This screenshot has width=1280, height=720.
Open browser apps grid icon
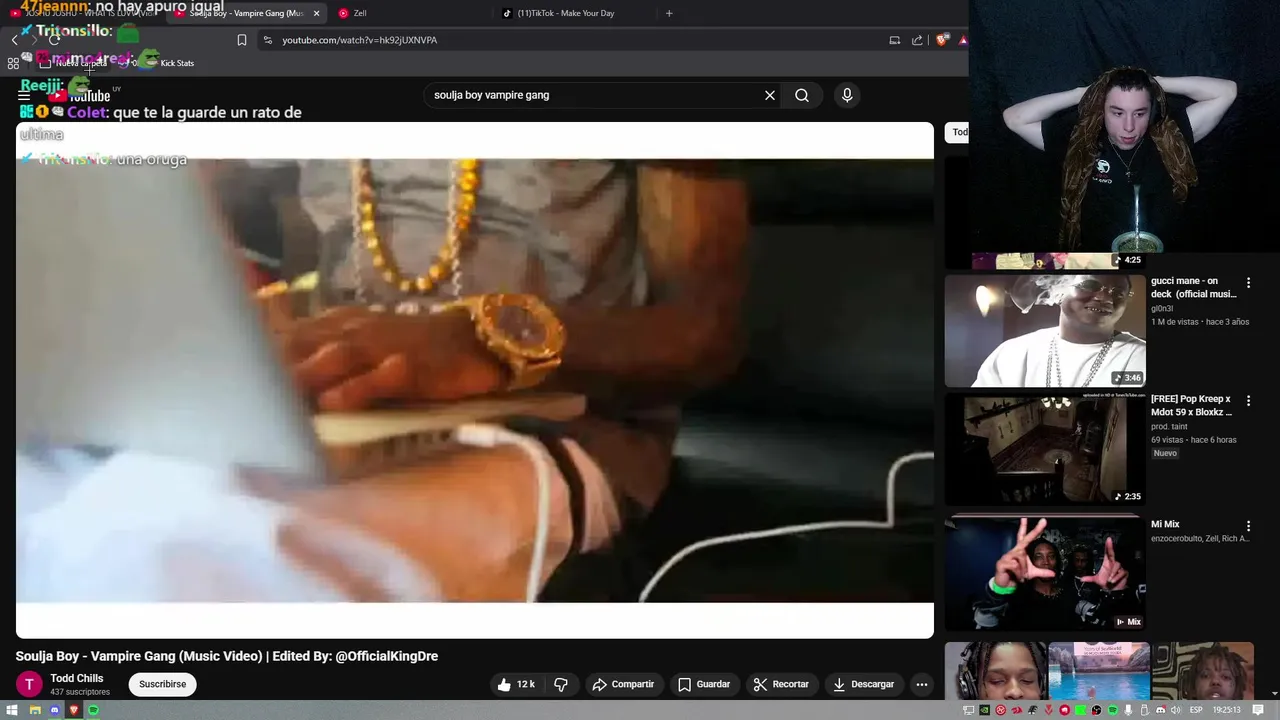click(x=13, y=63)
